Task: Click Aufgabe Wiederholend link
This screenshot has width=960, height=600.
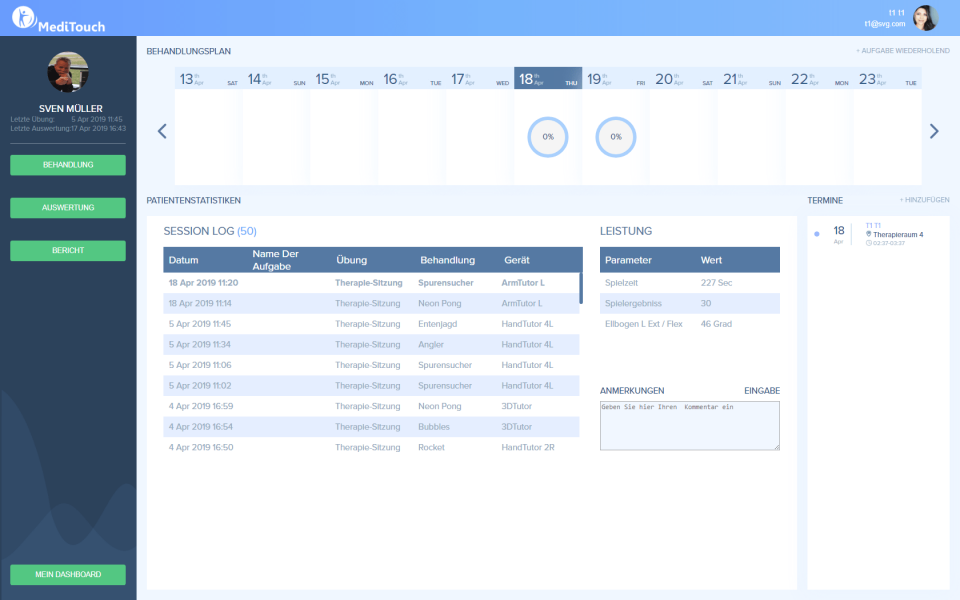Action: tap(902, 51)
